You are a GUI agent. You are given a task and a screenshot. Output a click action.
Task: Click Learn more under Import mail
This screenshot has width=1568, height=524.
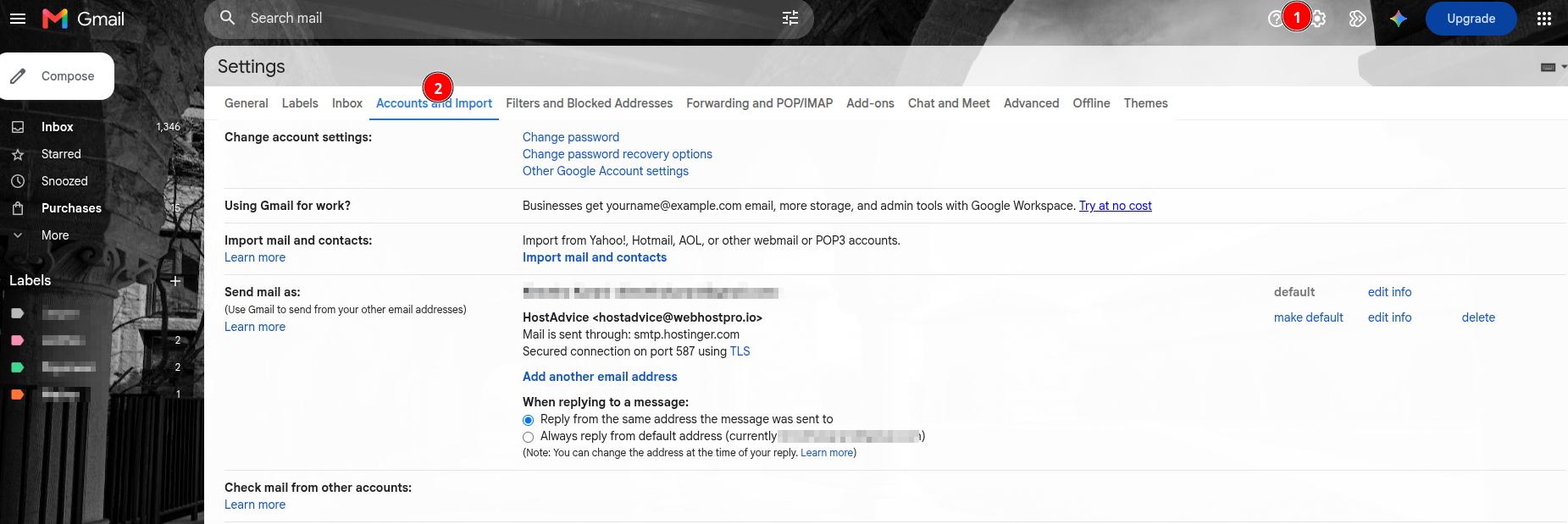pyautogui.click(x=255, y=257)
